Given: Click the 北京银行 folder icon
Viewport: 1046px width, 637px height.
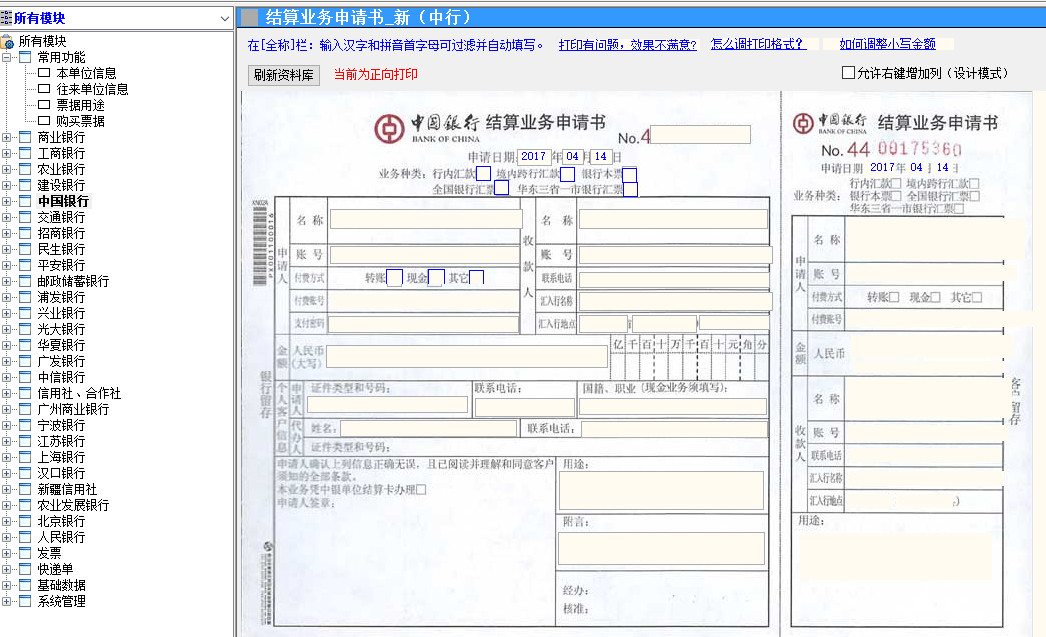Looking at the screenshot, I should pyautogui.click(x=25, y=522).
